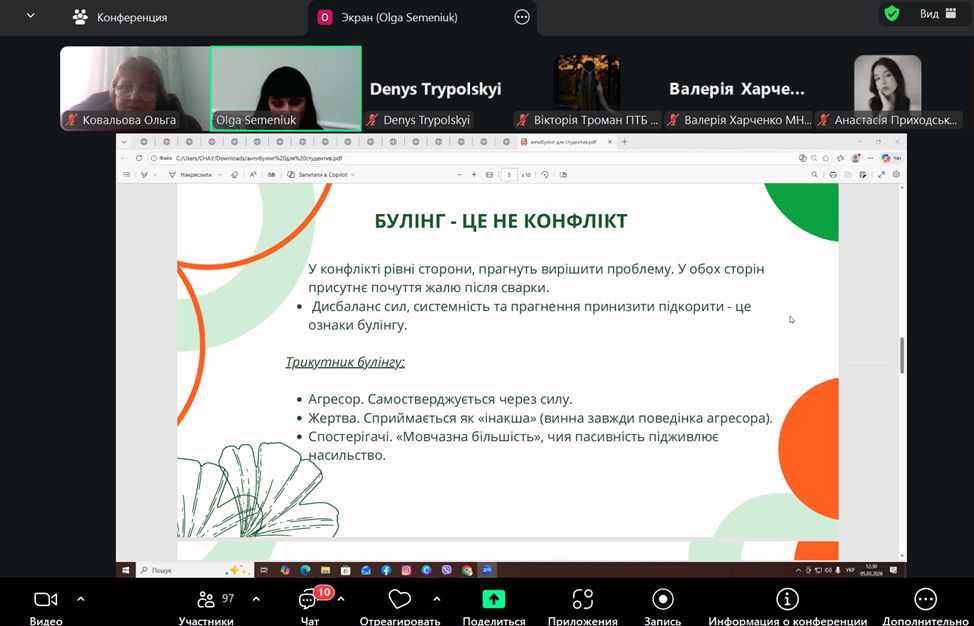This screenshot has width=974, height=626.
Task: Toggle the Видео camera on or off
Action: point(45,600)
